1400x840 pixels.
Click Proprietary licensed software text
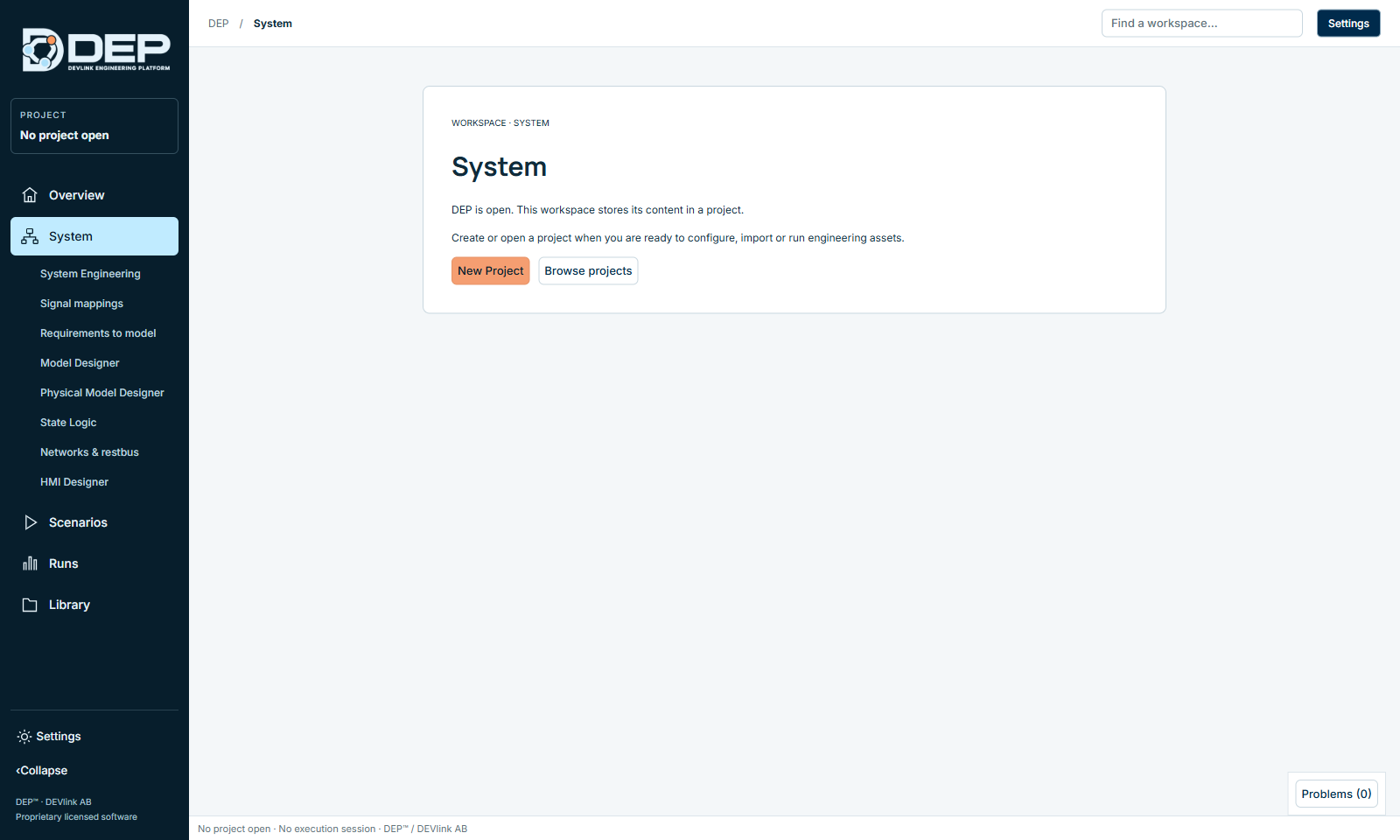76,817
